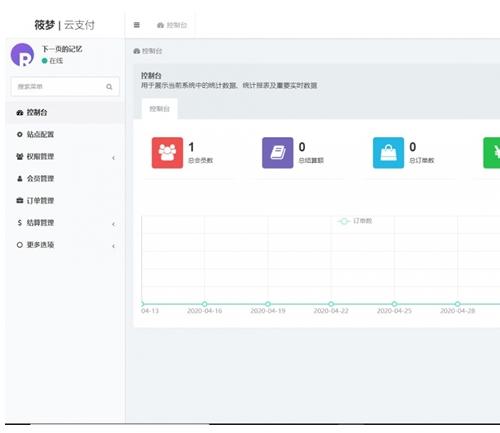Click the group icon beside 权限管理
Image resolution: width=500 pixels, height=433 pixels.
(20, 157)
